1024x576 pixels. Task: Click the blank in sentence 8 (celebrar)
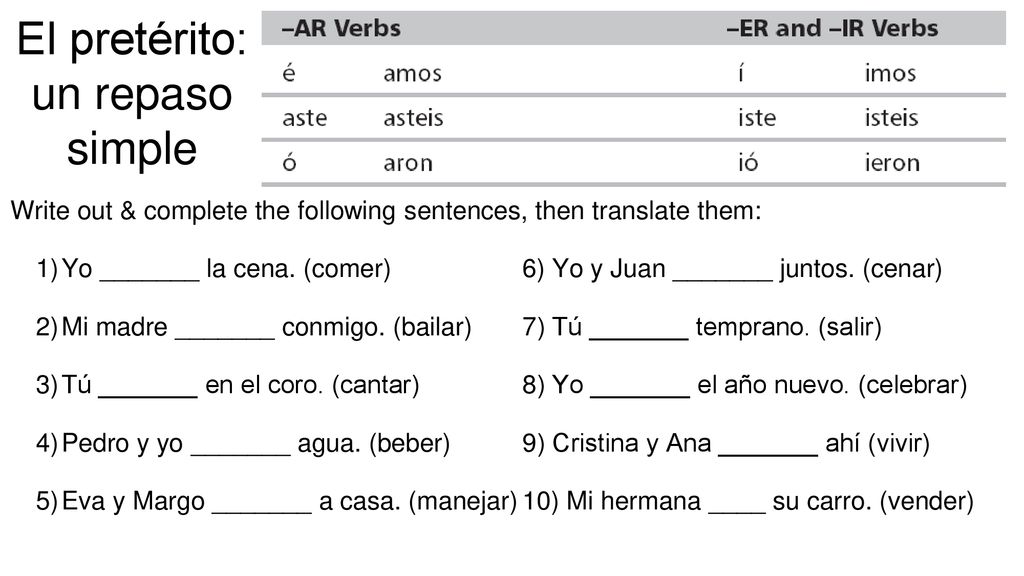640,391
